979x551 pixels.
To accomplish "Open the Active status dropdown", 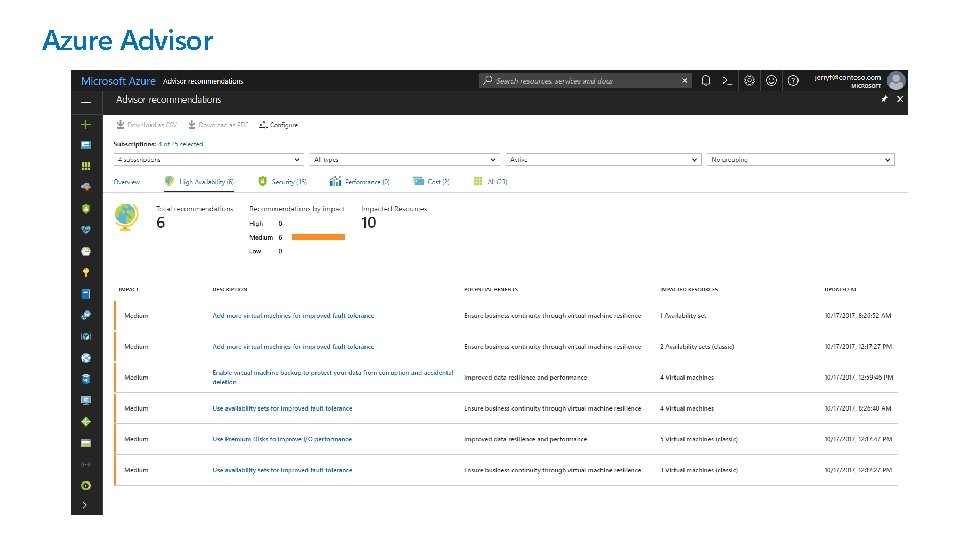I will [x=603, y=160].
